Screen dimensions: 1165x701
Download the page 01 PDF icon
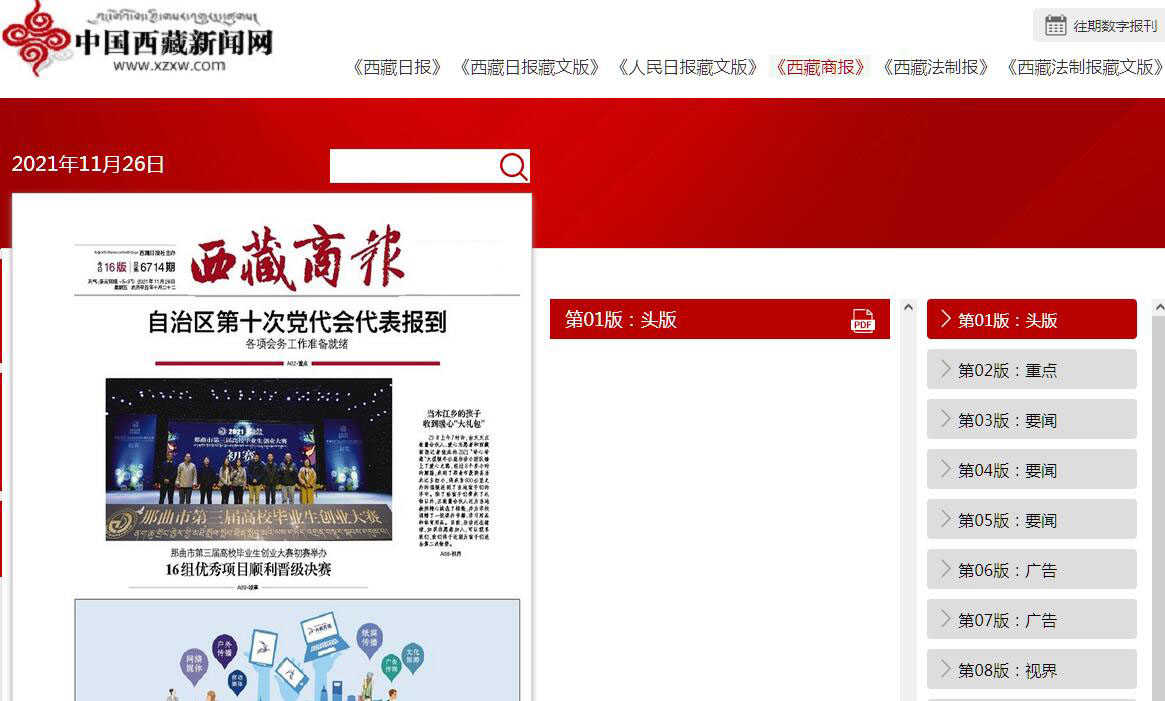(x=862, y=320)
